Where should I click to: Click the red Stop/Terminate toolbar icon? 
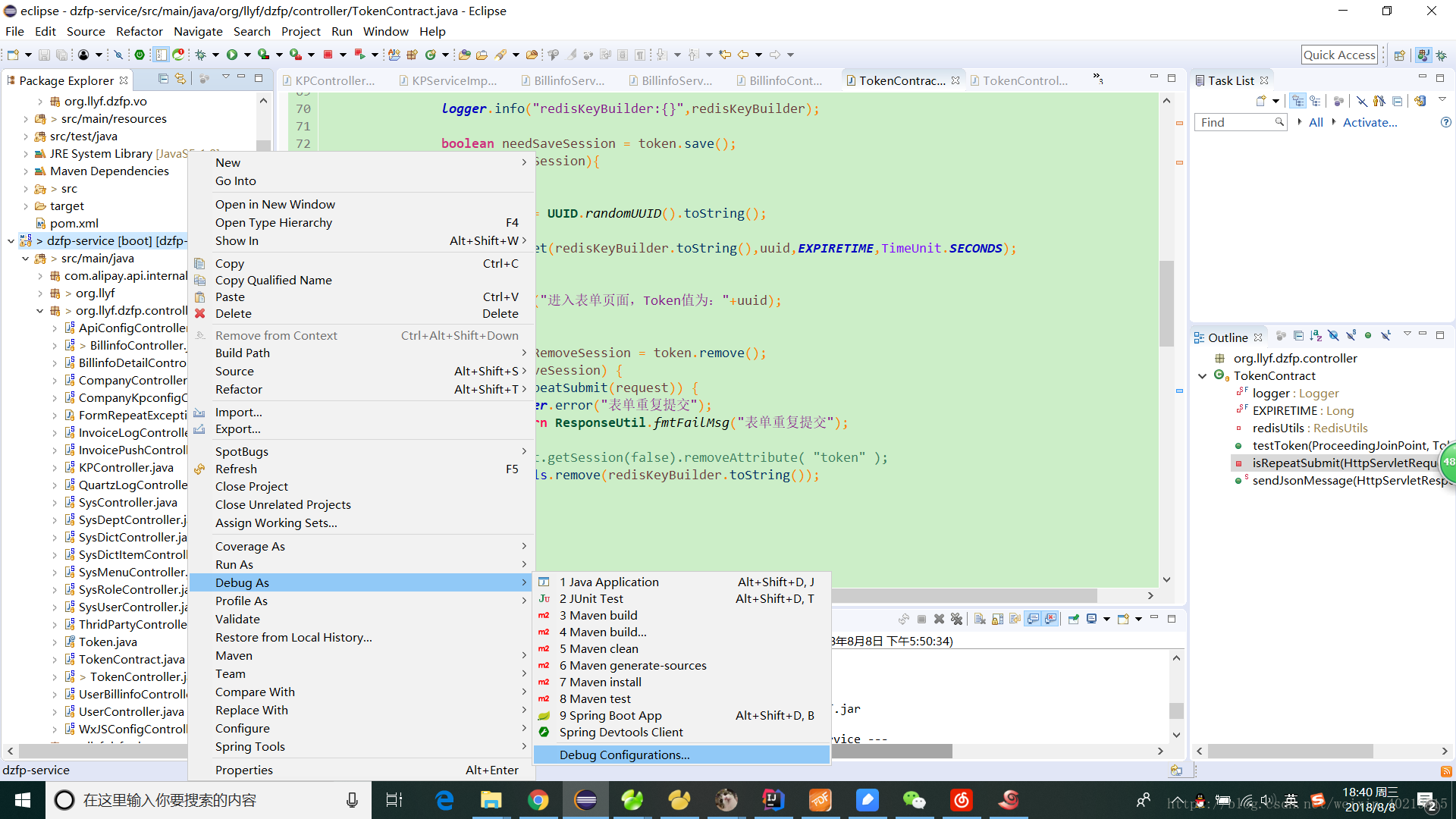328,55
